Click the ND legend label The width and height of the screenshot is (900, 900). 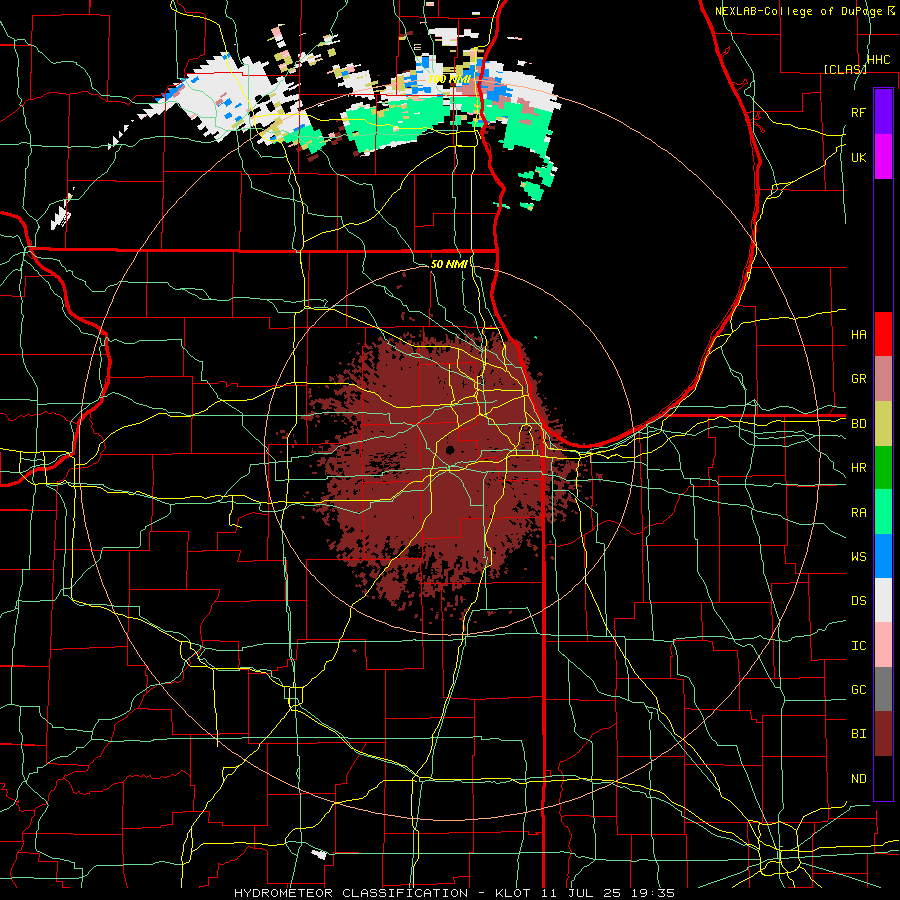(858, 778)
